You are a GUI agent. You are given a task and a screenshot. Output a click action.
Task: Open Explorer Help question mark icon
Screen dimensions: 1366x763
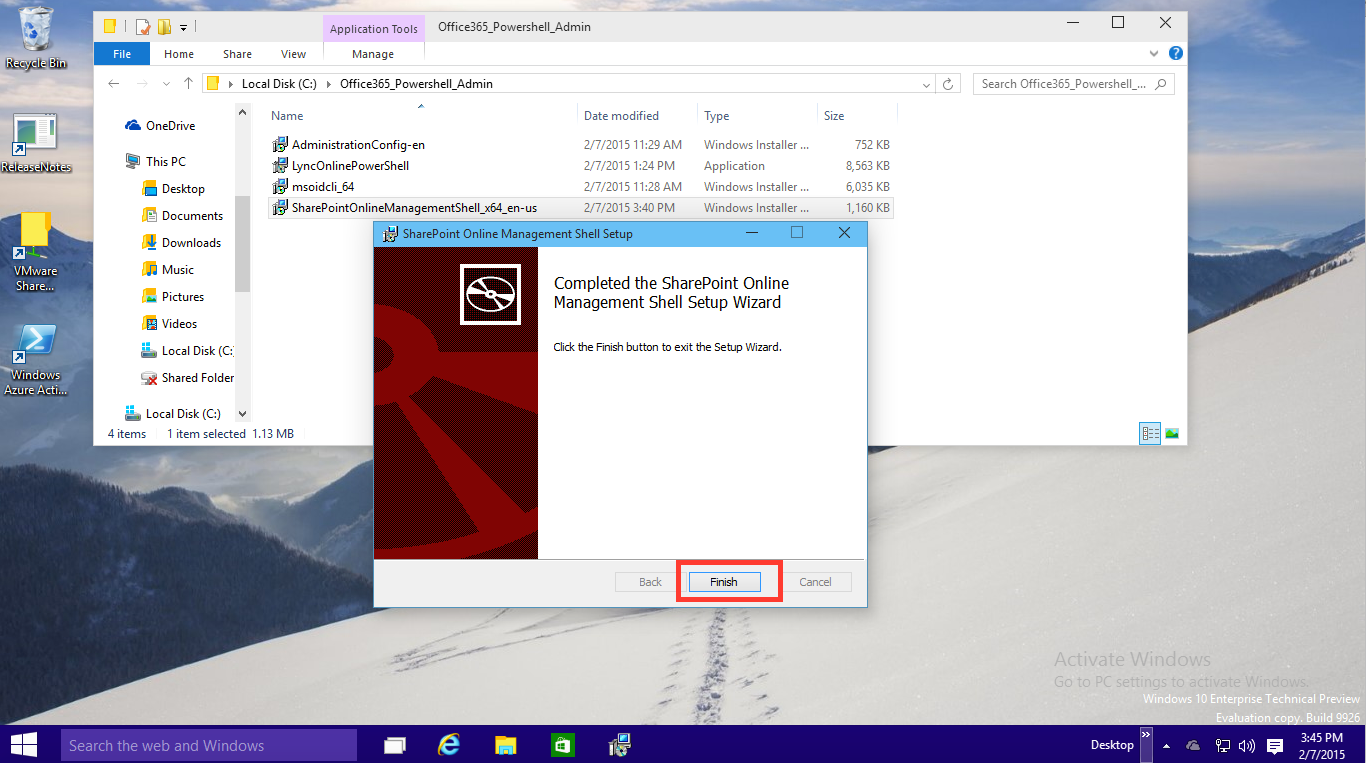(1176, 53)
